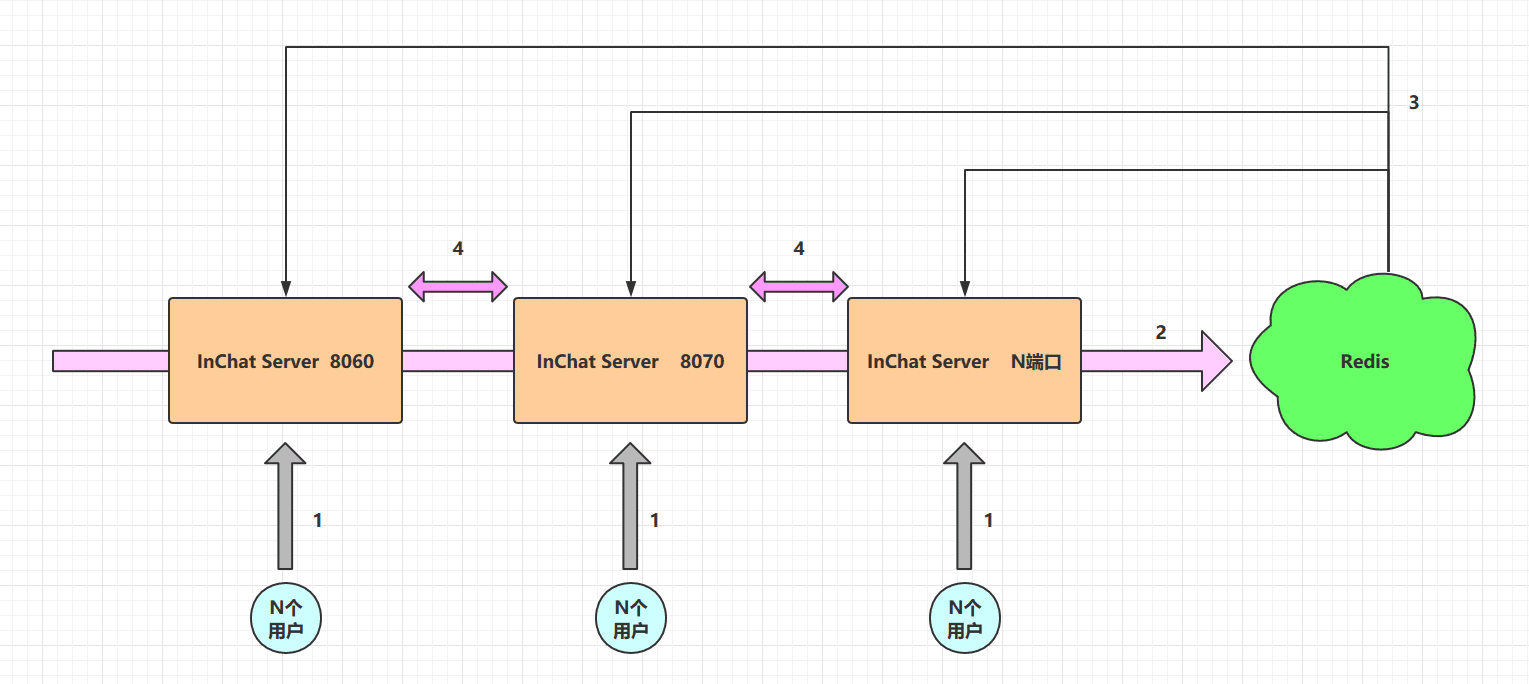1529x684 pixels.
Task: Select the InChat Server 8060 box
Action: pos(285,360)
